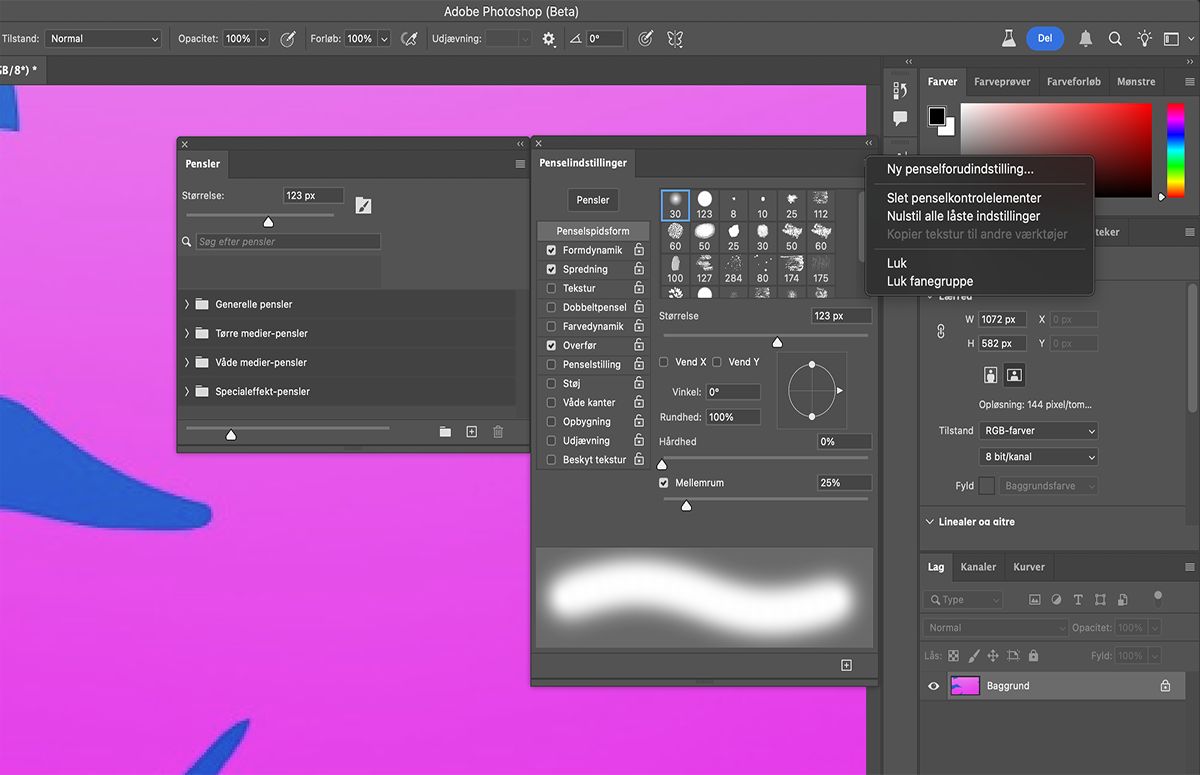Screen dimensions: 1200x775
Task: Toggle Formdynamik checkbox
Action: (551, 250)
